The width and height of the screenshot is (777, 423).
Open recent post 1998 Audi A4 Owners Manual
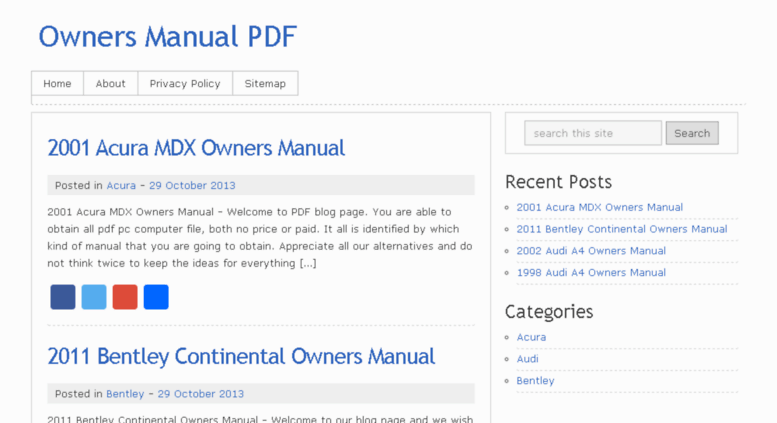click(x=591, y=272)
